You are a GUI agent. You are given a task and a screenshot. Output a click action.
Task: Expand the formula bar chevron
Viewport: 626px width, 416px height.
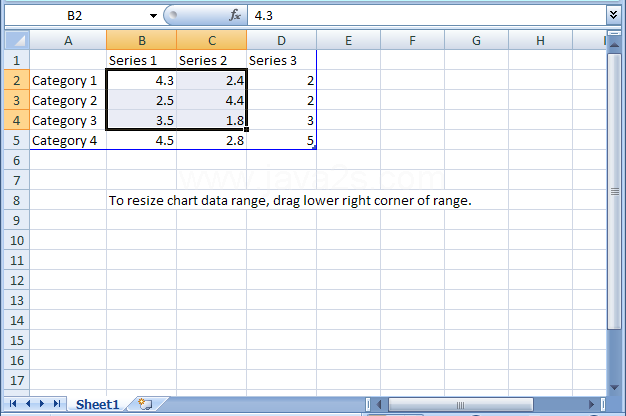pyautogui.click(x=613, y=15)
